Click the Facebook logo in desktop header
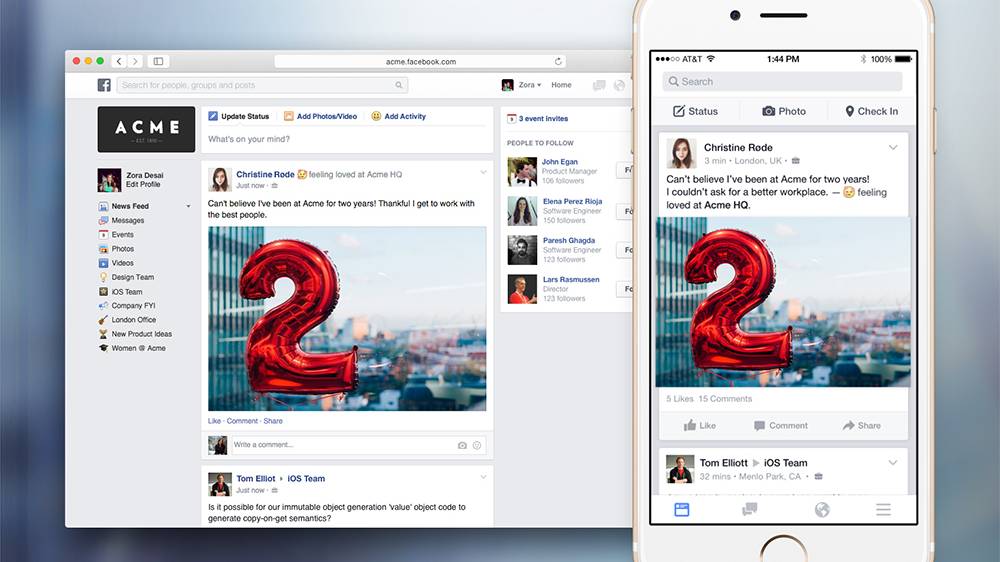The image size is (1000, 562). click(x=104, y=86)
